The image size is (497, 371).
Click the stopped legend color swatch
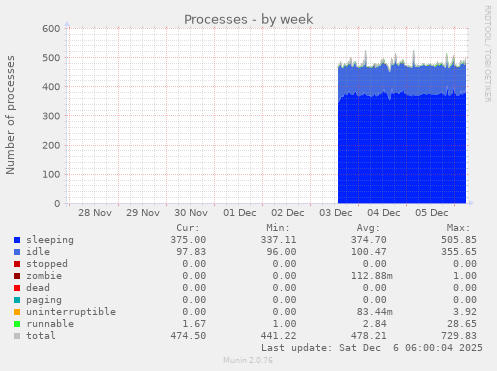tap(17, 264)
